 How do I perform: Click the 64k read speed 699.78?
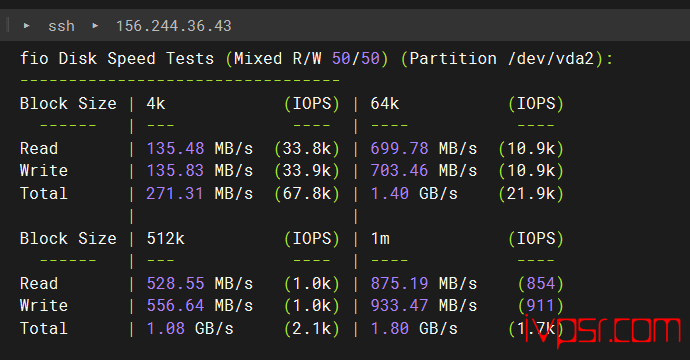(399, 149)
